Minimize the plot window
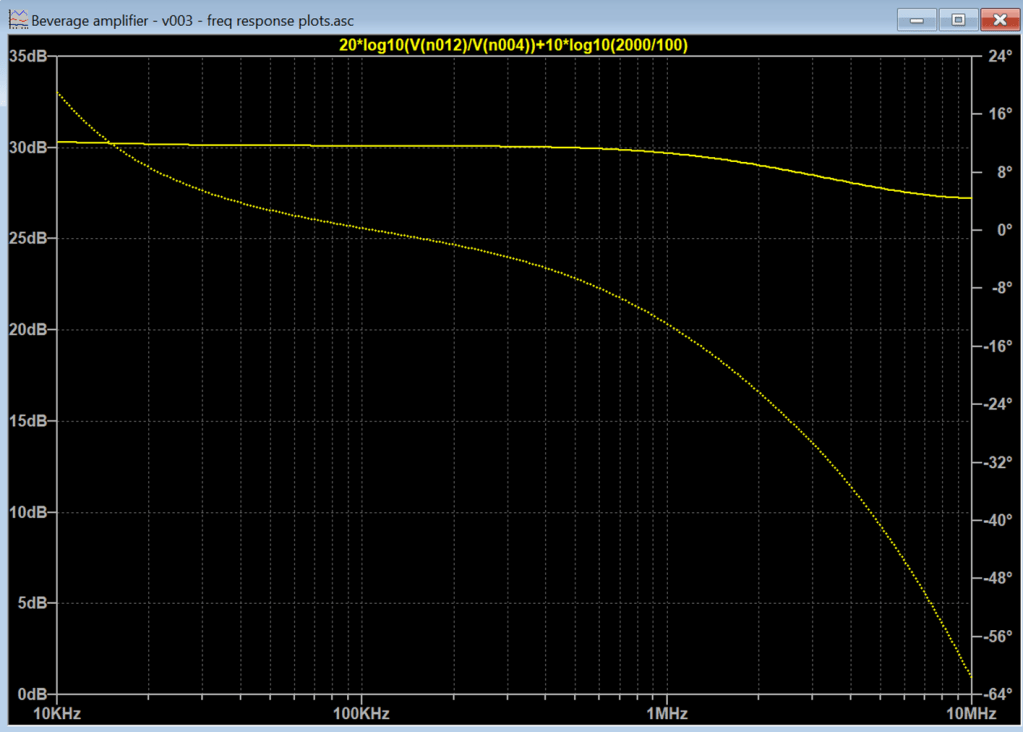Image resolution: width=1023 pixels, height=732 pixels. point(917,20)
